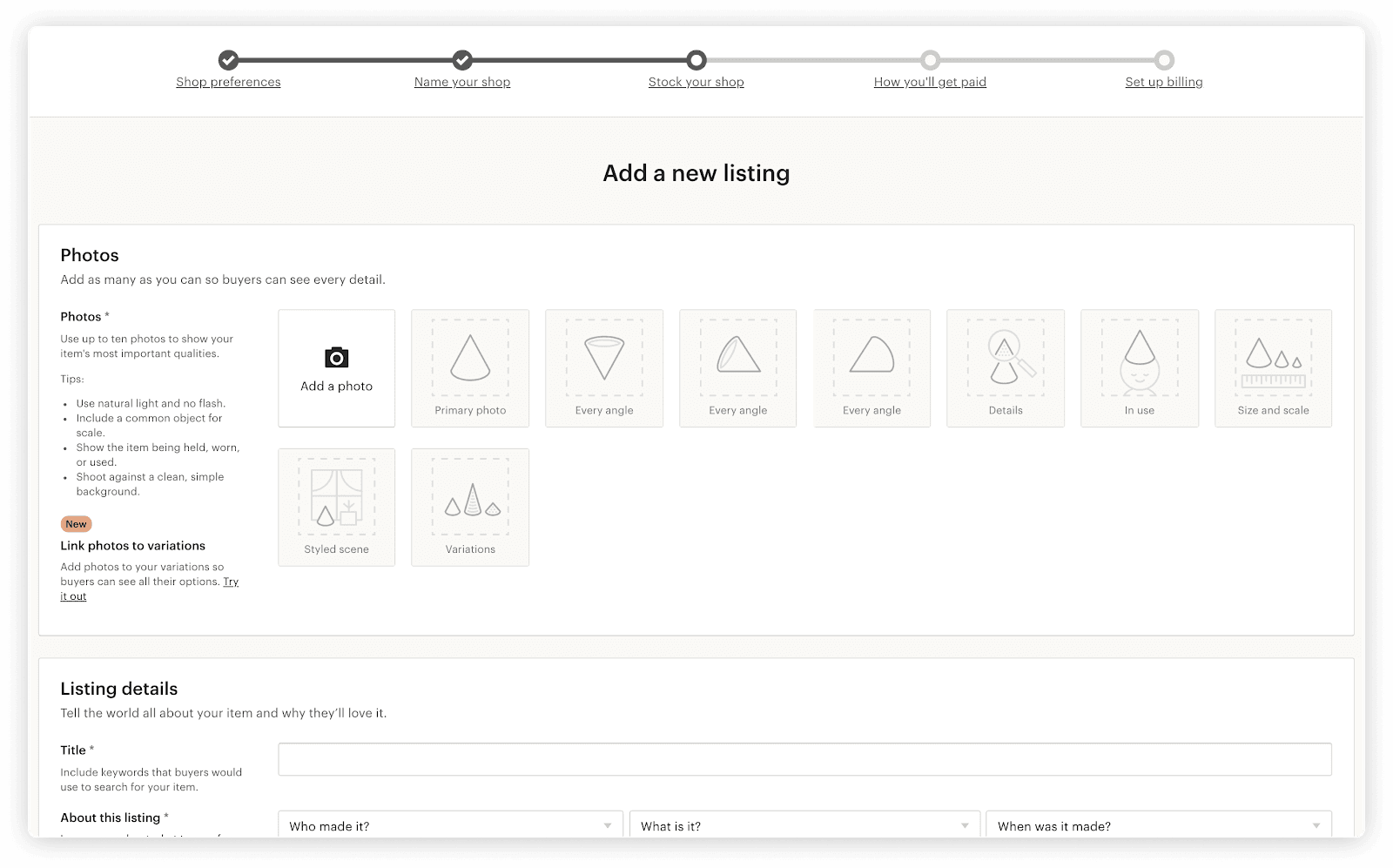Follow the Try it out link
1393x868 pixels.
[231, 582]
